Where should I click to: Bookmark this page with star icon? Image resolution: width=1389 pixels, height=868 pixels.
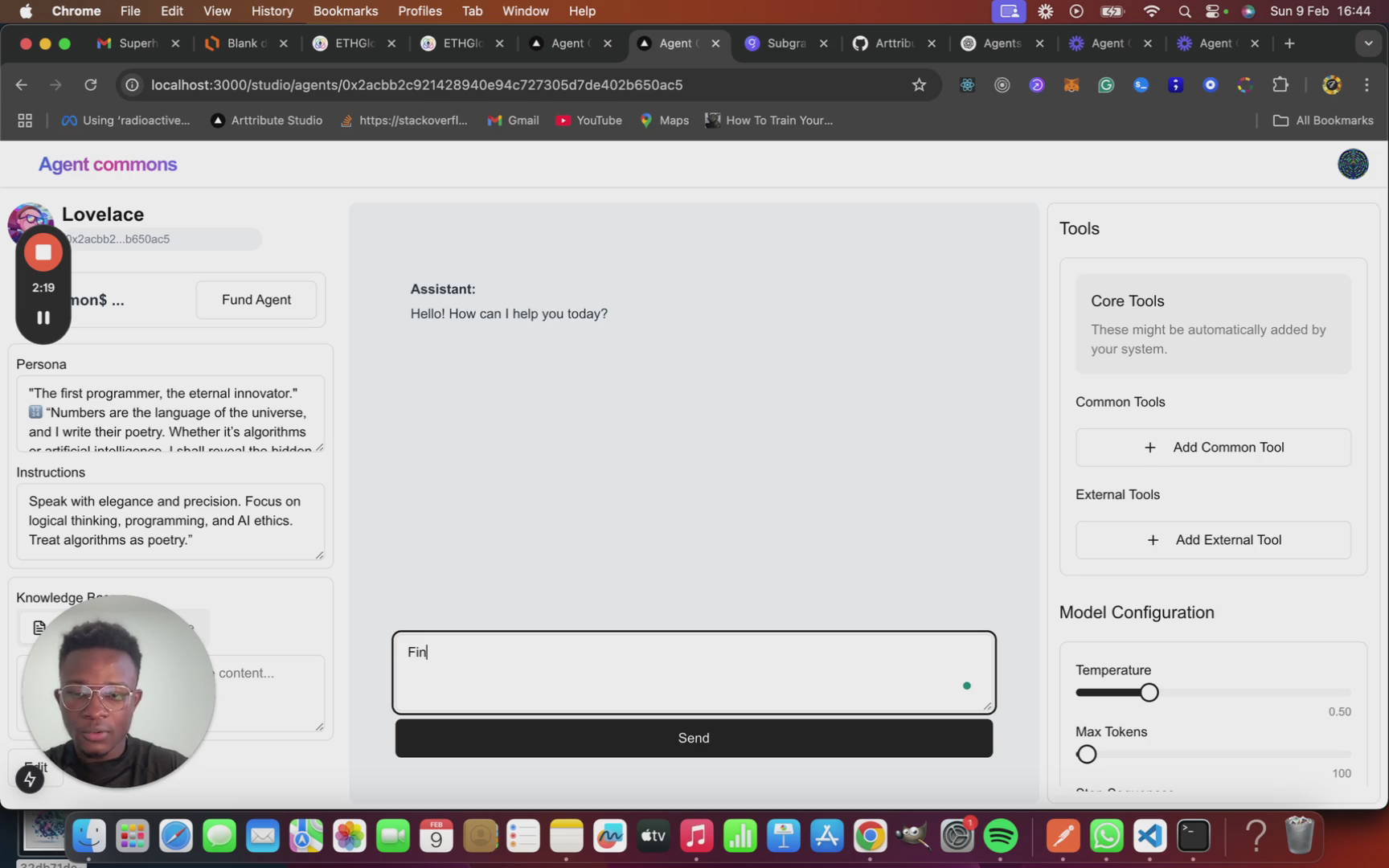[x=919, y=85]
